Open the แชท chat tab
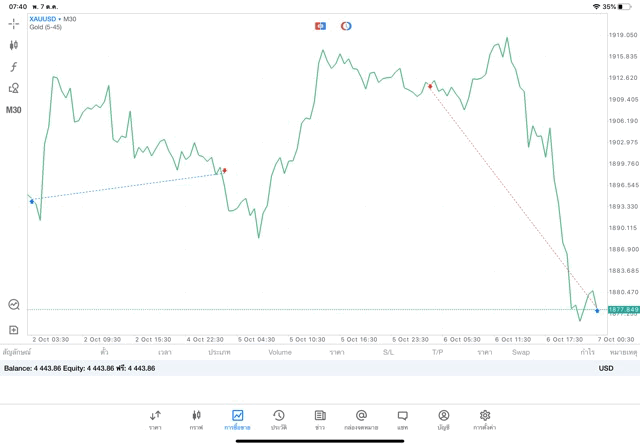Viewport: 640px width, 447px height. pos(402,419)
